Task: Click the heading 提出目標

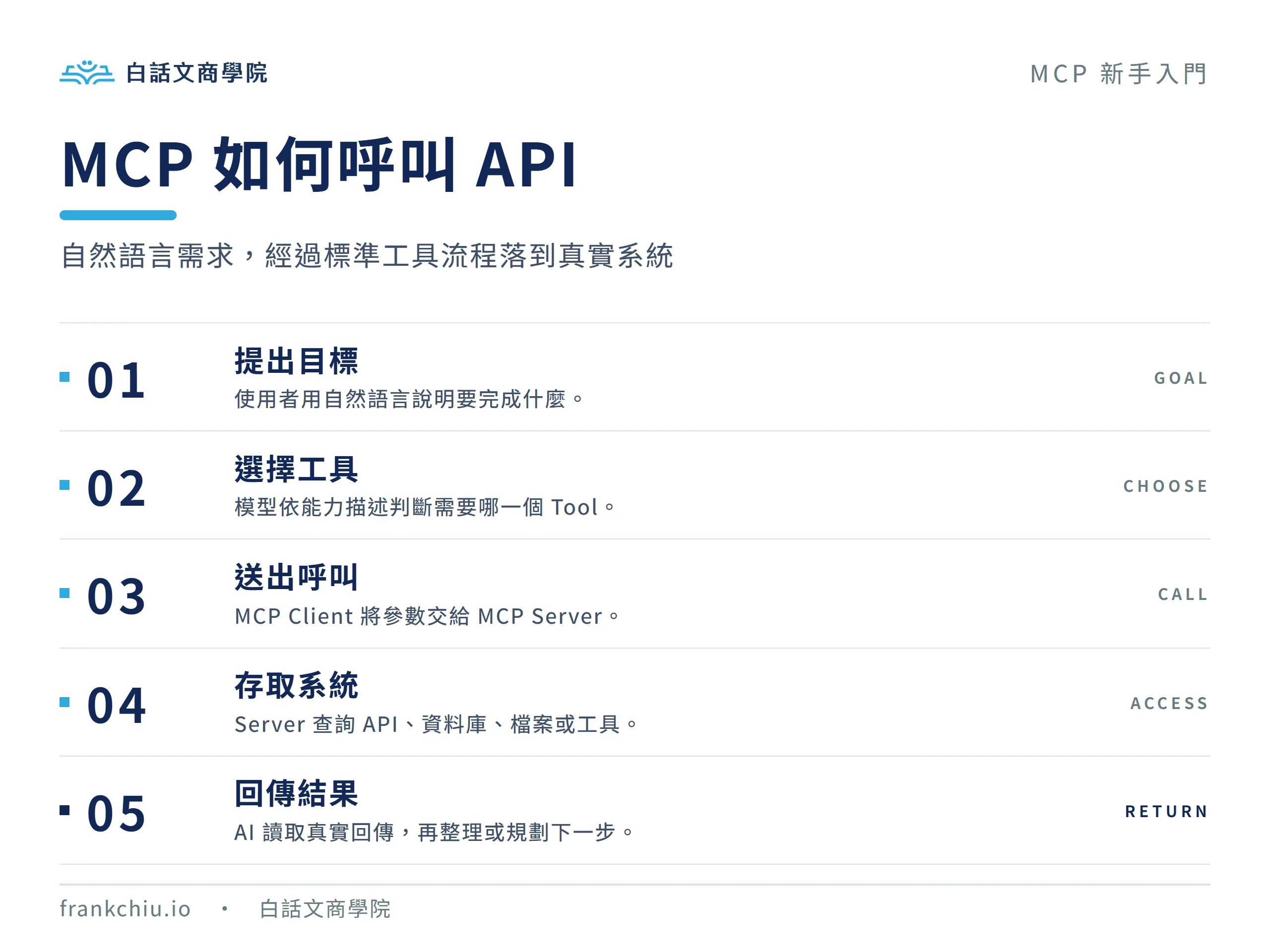Action: 296,361
